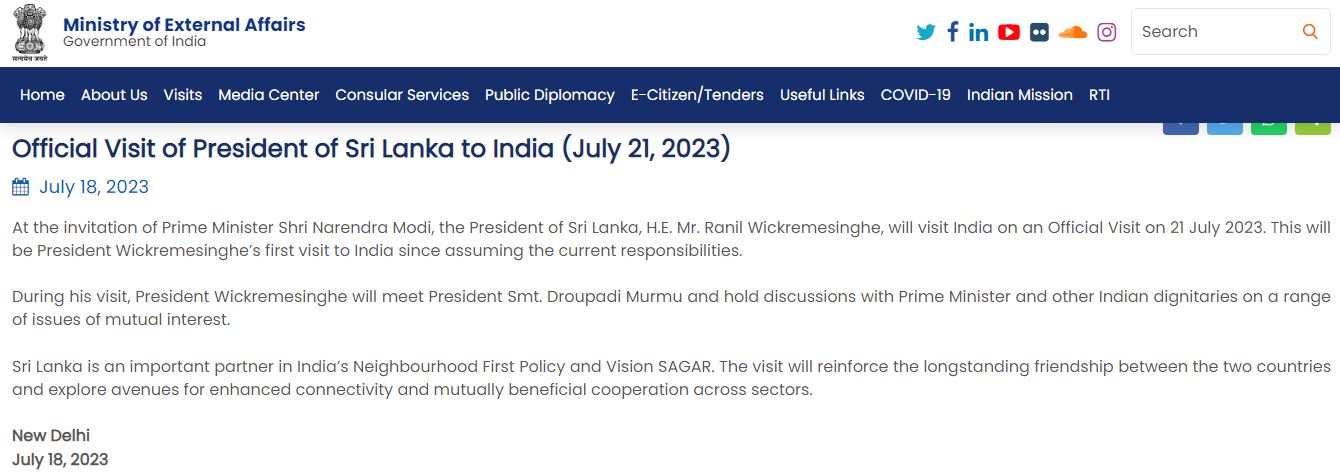Go to Home in navigation bar

pyautogui.click(x=42, y=95)
